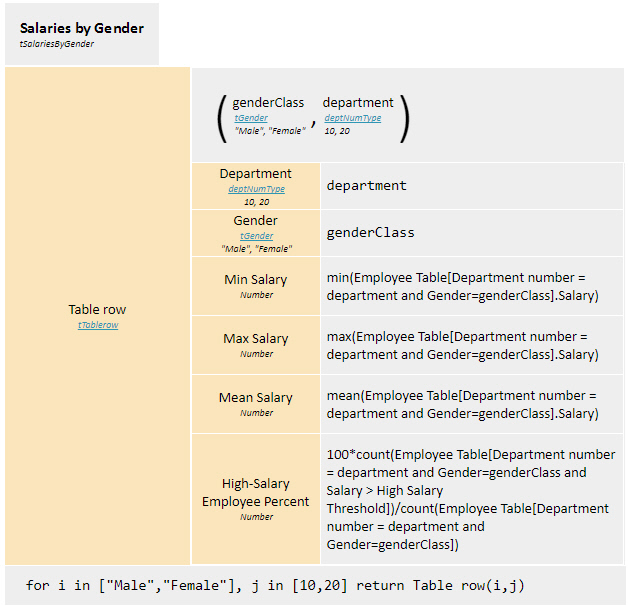Click tGender link in Gender row
Screen dimensions: 628x606
coord(256,236)
